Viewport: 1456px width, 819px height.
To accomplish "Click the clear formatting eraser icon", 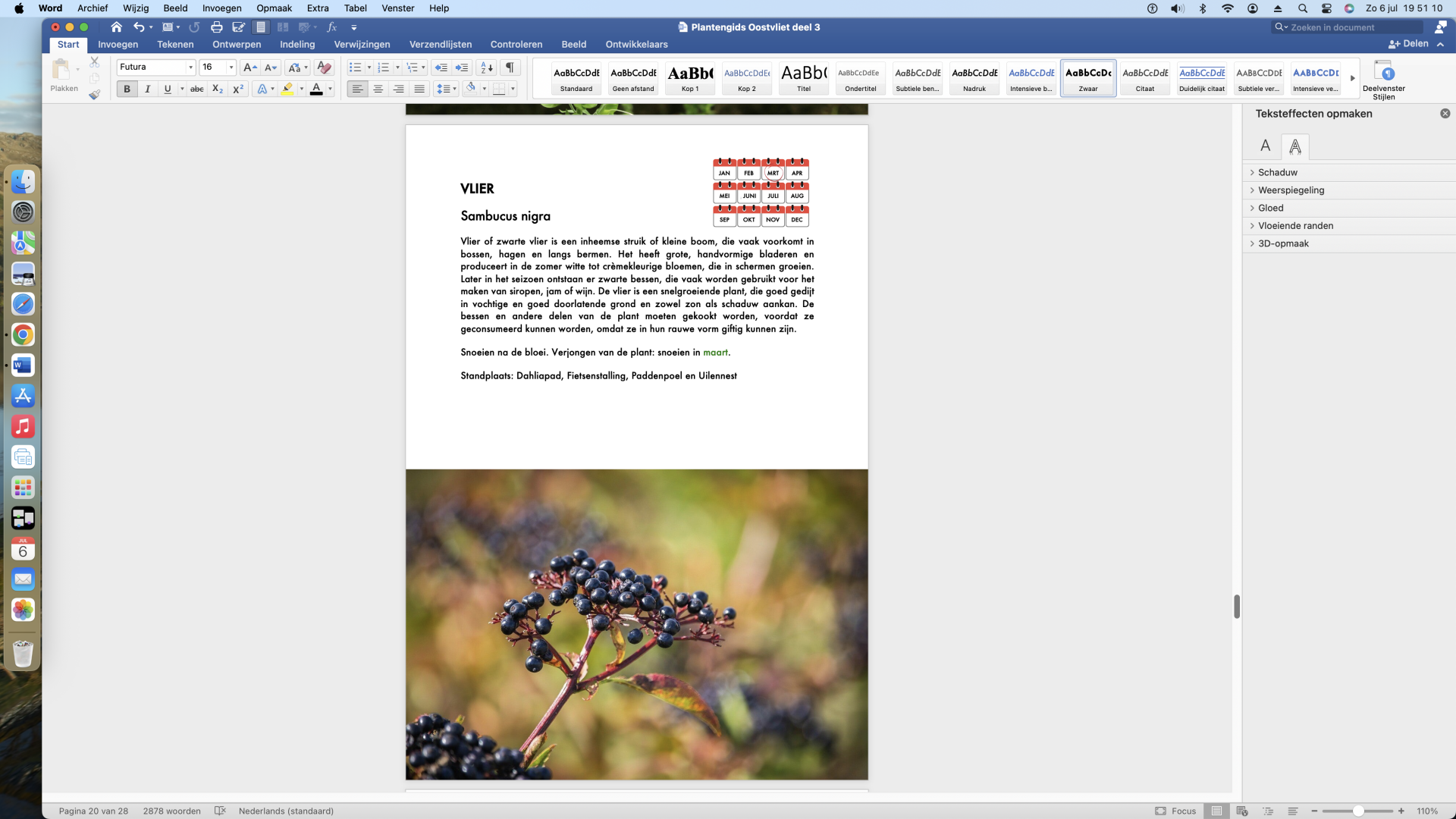I will click(x=324, y=67).
